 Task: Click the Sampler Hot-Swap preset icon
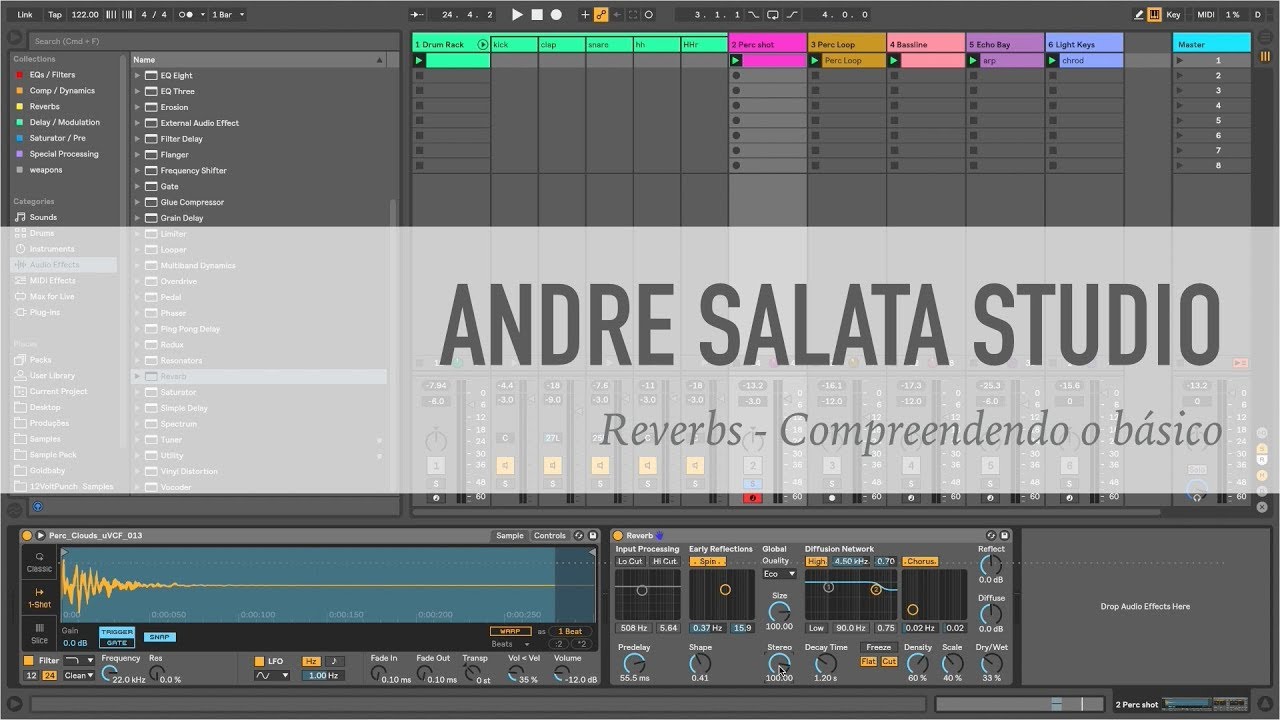coord(579,536)
